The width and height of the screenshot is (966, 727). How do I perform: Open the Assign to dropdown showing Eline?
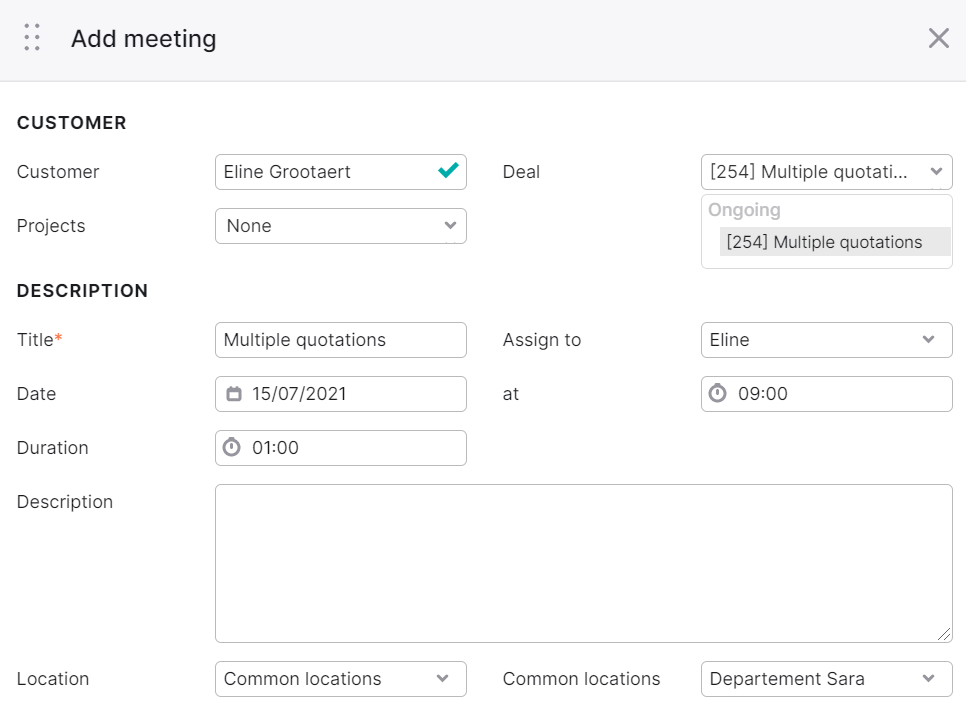coord(827,340)
